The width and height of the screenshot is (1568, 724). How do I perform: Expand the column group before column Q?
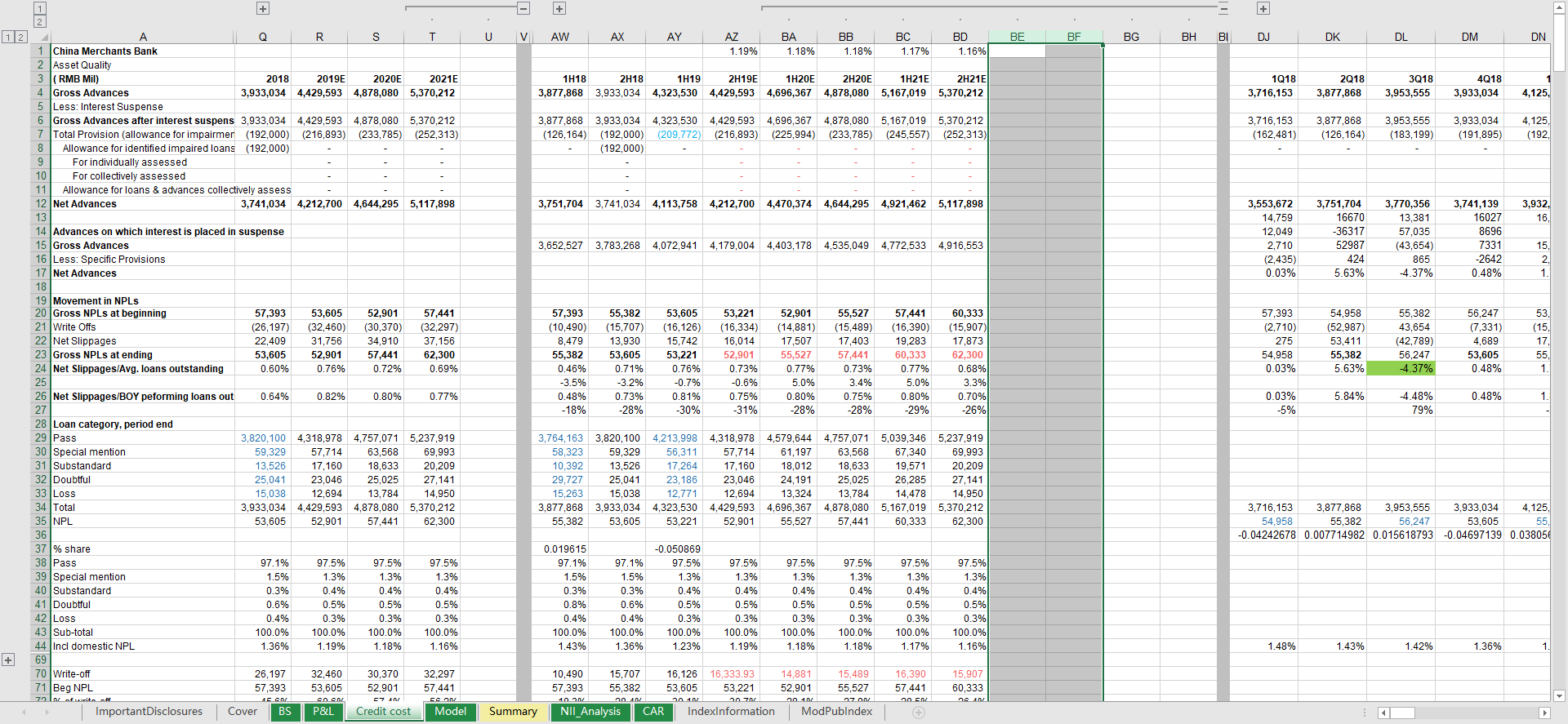click(262, 8)
